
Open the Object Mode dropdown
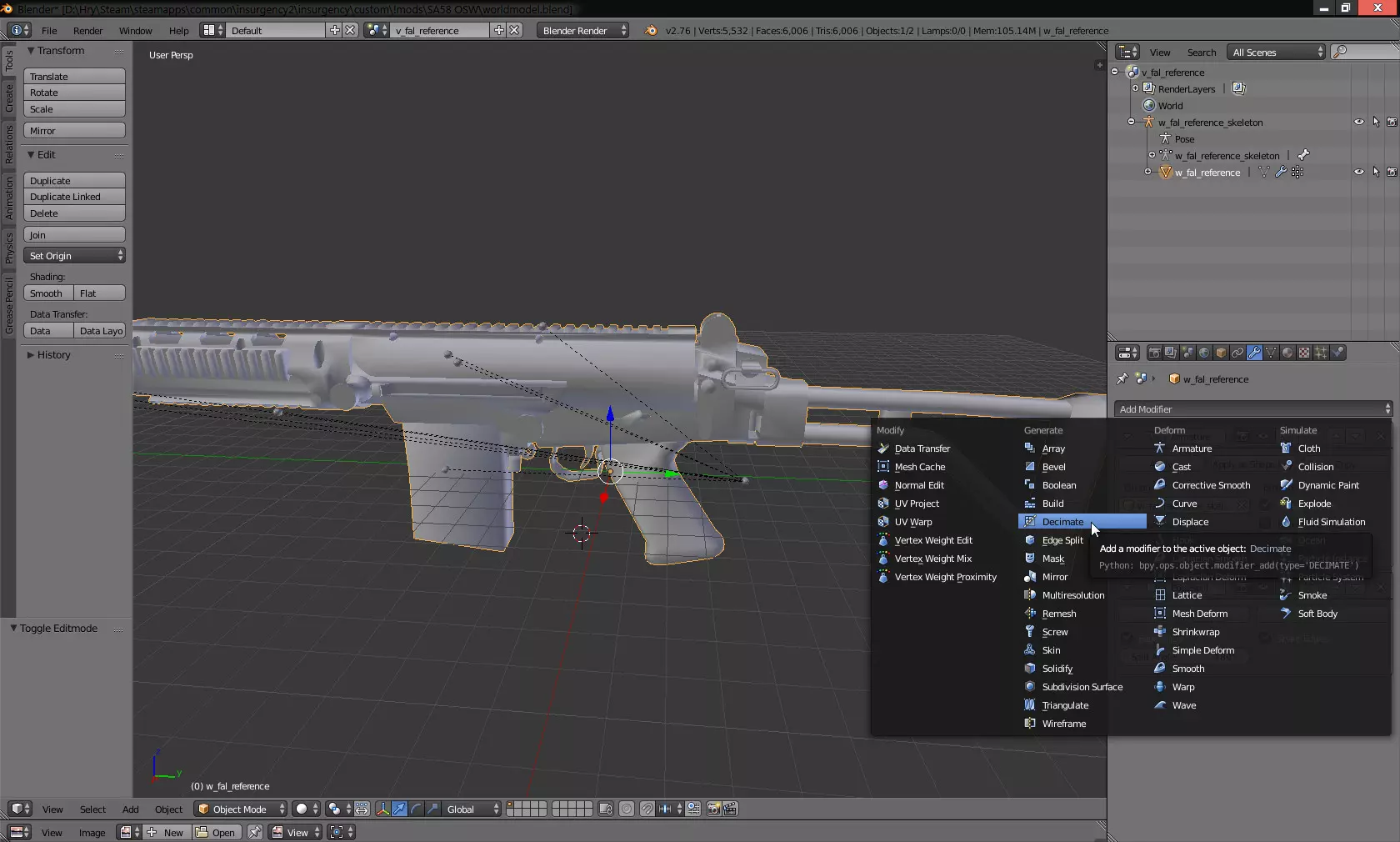[240, 809]
